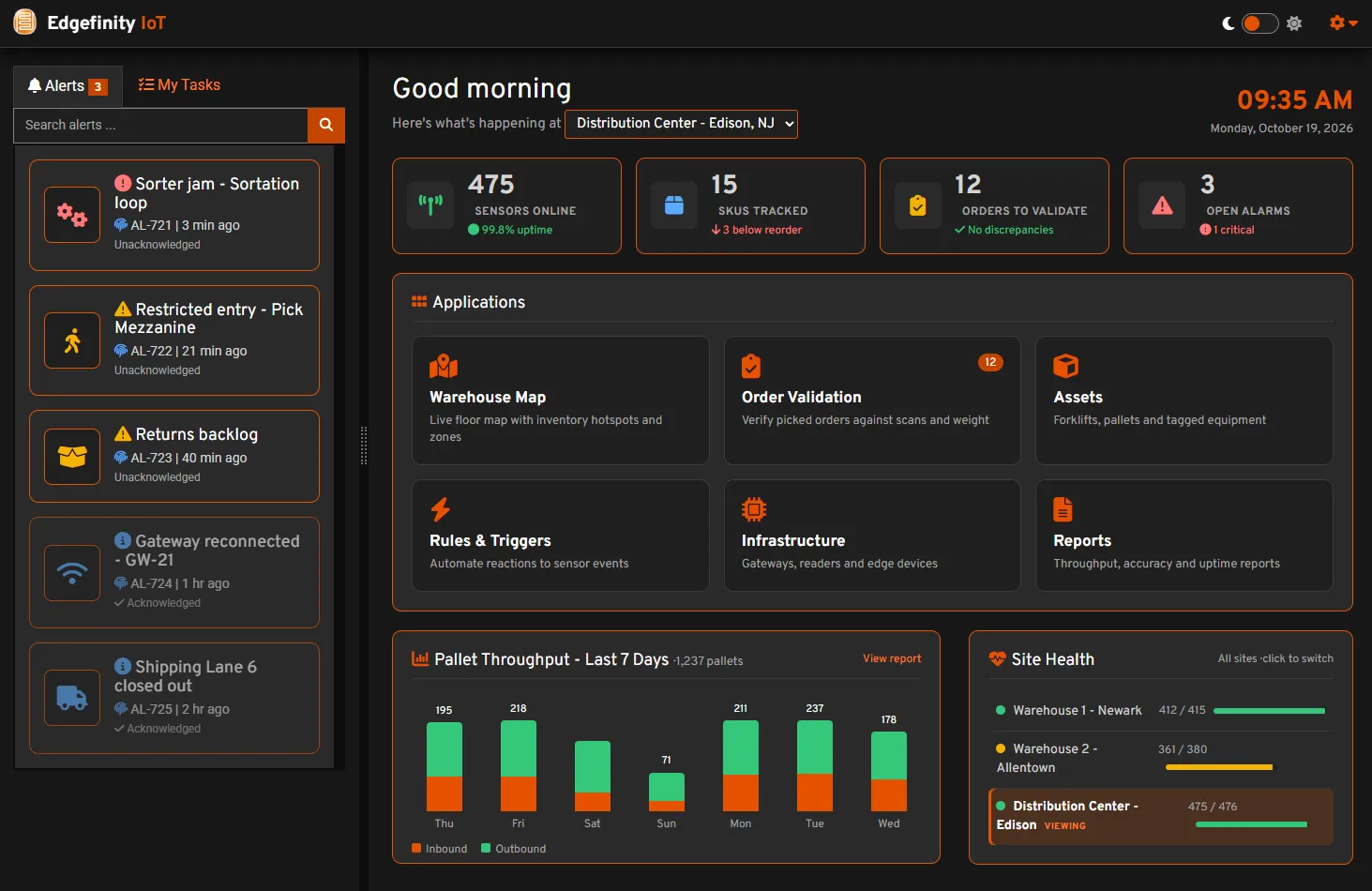Toggle the Inbound legend entry
Screen dimensions: 1372x891
pyautogui.click(x=440, y=849)
